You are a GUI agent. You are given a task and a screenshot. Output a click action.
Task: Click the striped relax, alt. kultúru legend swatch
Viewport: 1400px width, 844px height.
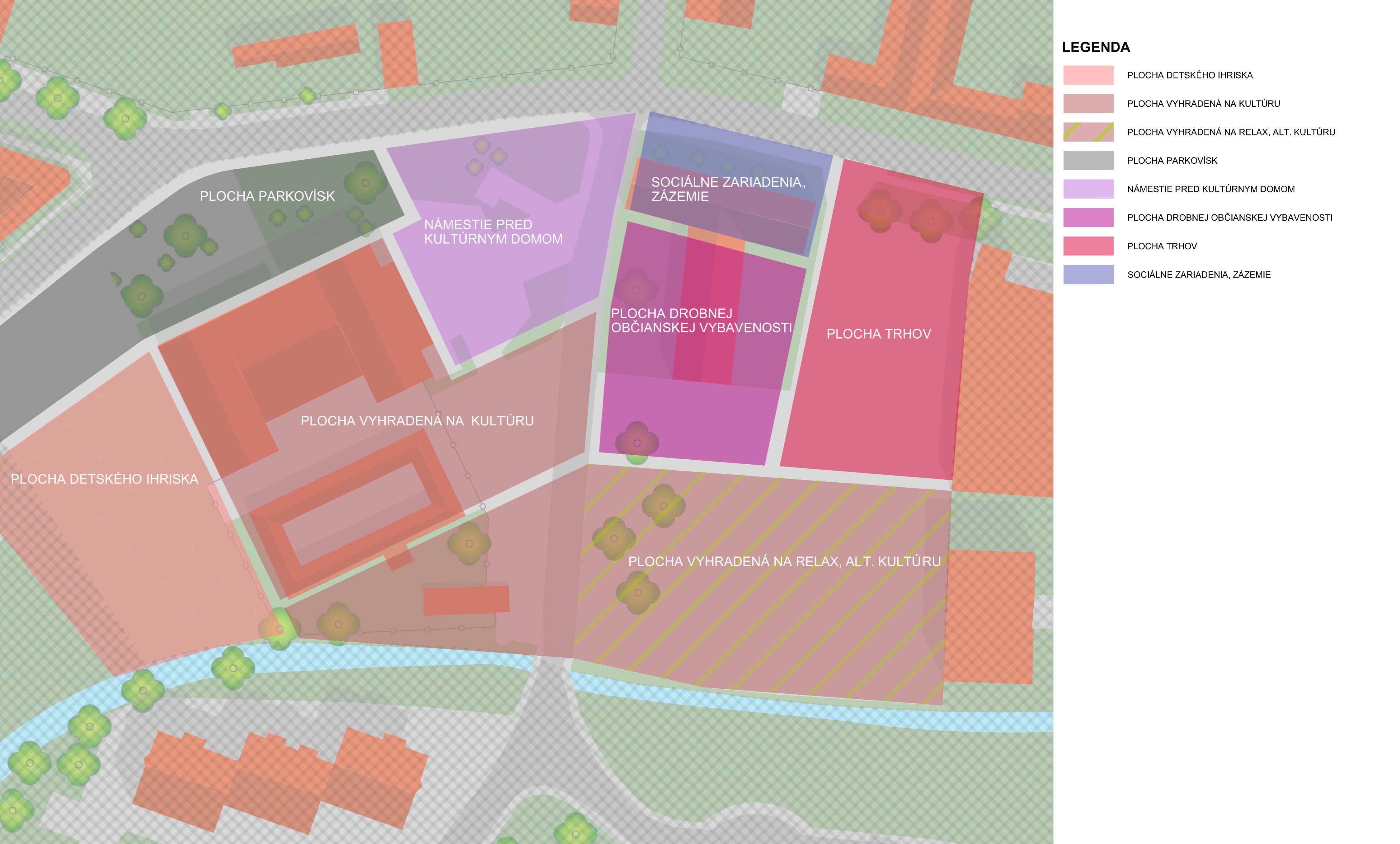(1088, 132)
